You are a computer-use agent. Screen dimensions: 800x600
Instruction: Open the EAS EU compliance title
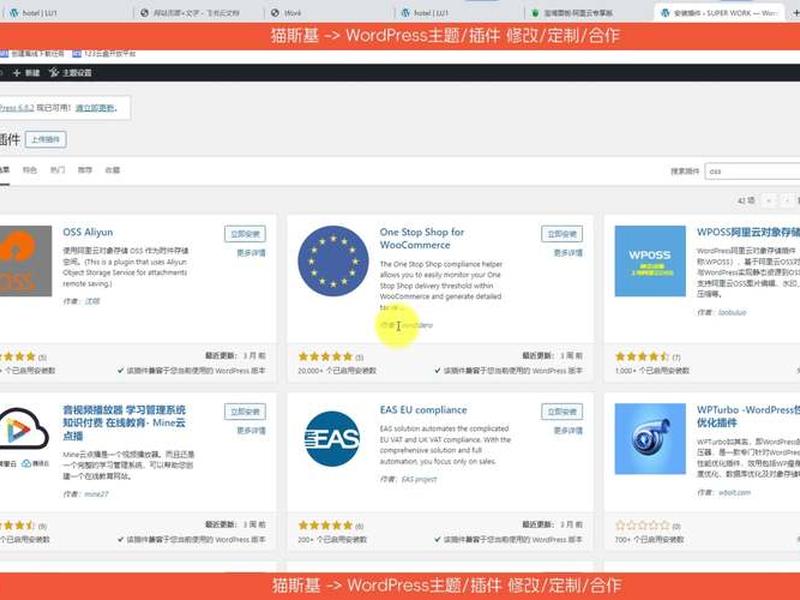[423, 410]
